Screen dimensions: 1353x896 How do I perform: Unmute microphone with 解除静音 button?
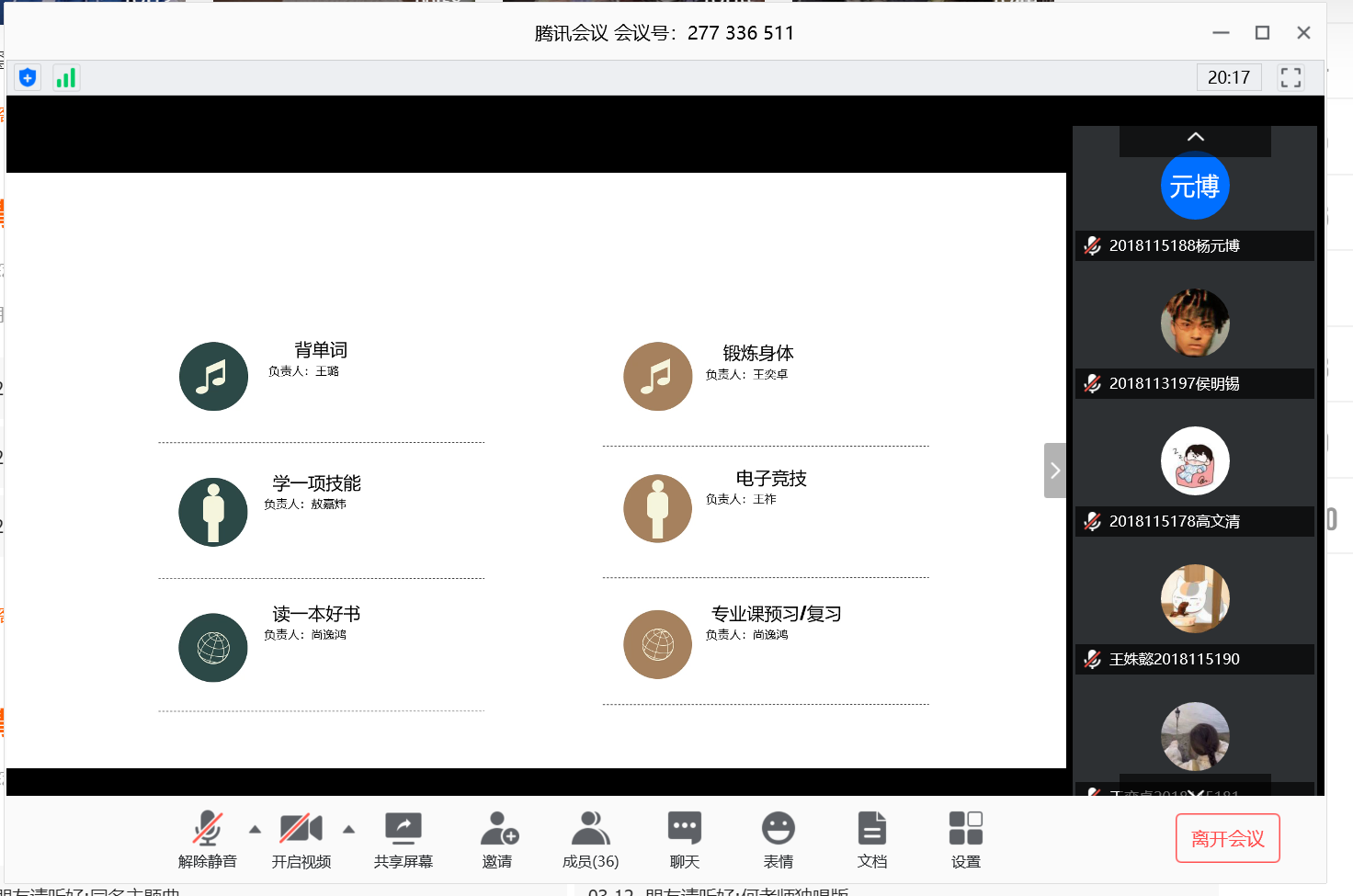click(208, 838)
